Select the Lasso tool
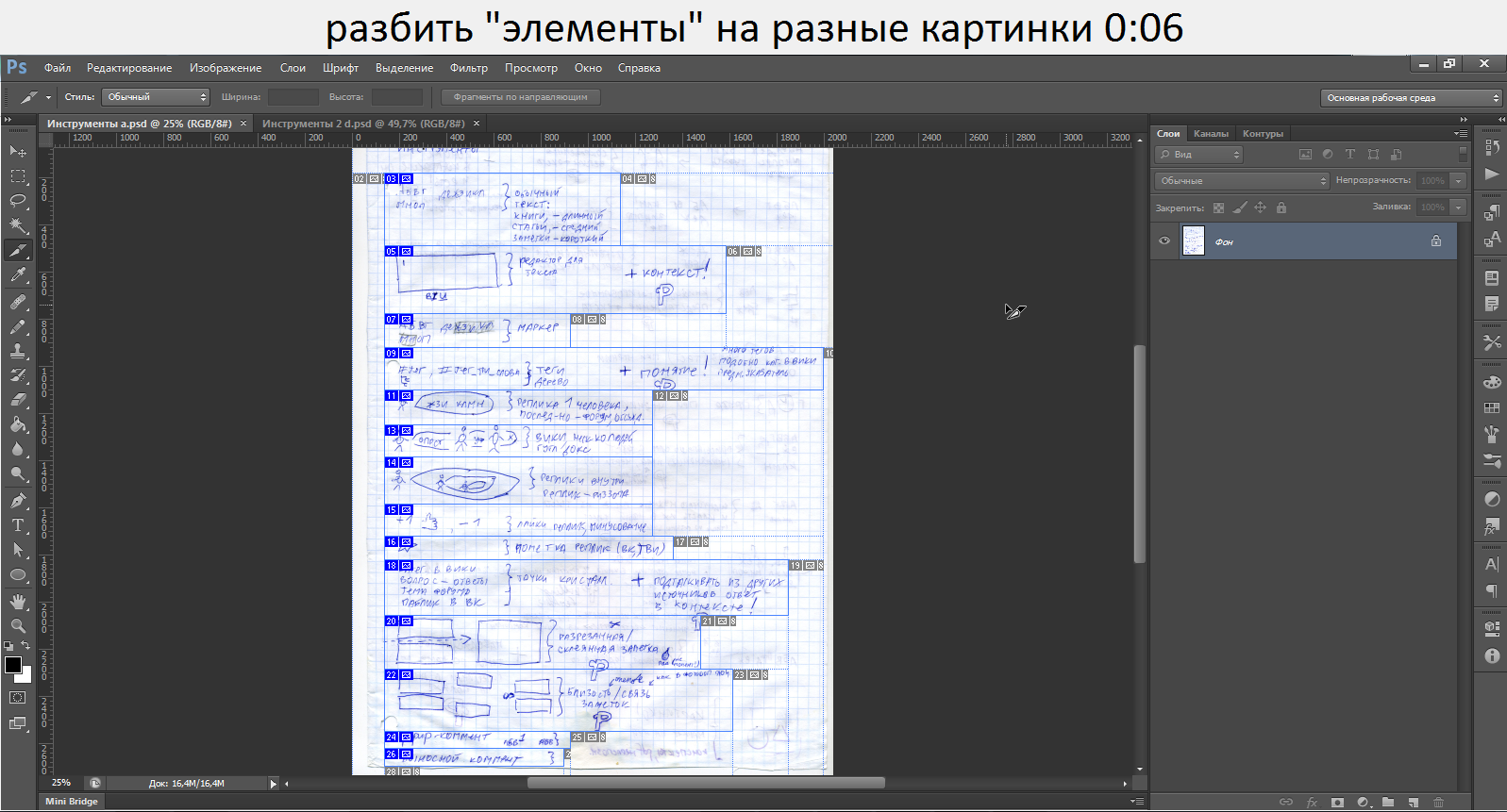This screenshot has height=812, width=1507. pyautogui.click(x=18, y=201)
